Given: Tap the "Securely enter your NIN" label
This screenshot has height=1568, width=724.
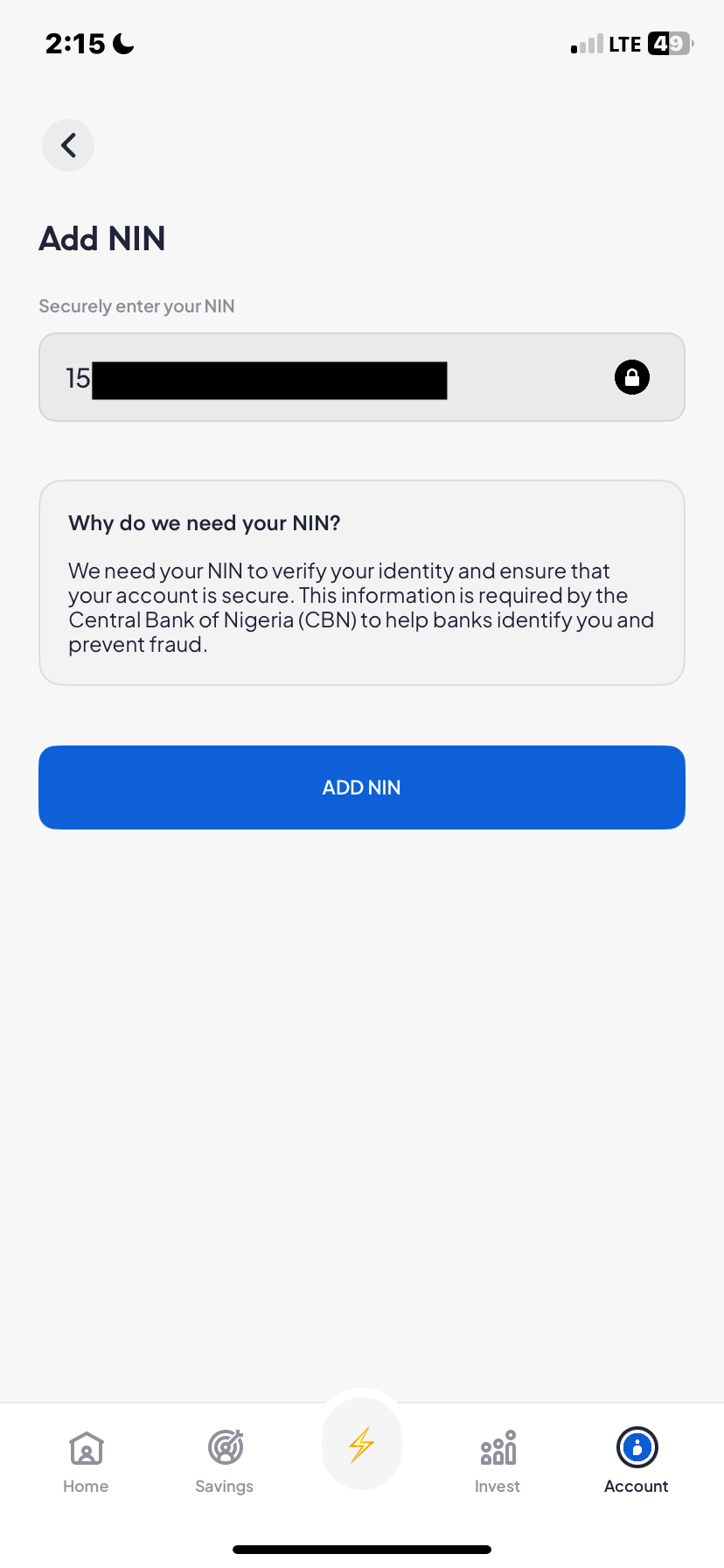Looking at the screenshot, I should tap(136, 306).
